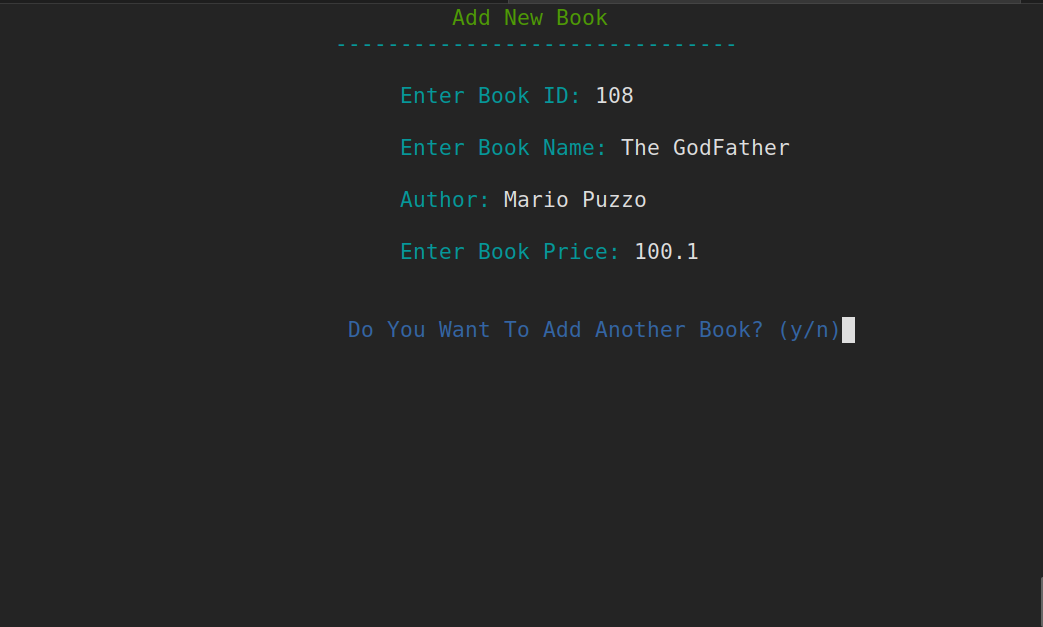Click the word "Price" in its label
Viewport: 1043px width, 627px height.
[580, 251]
